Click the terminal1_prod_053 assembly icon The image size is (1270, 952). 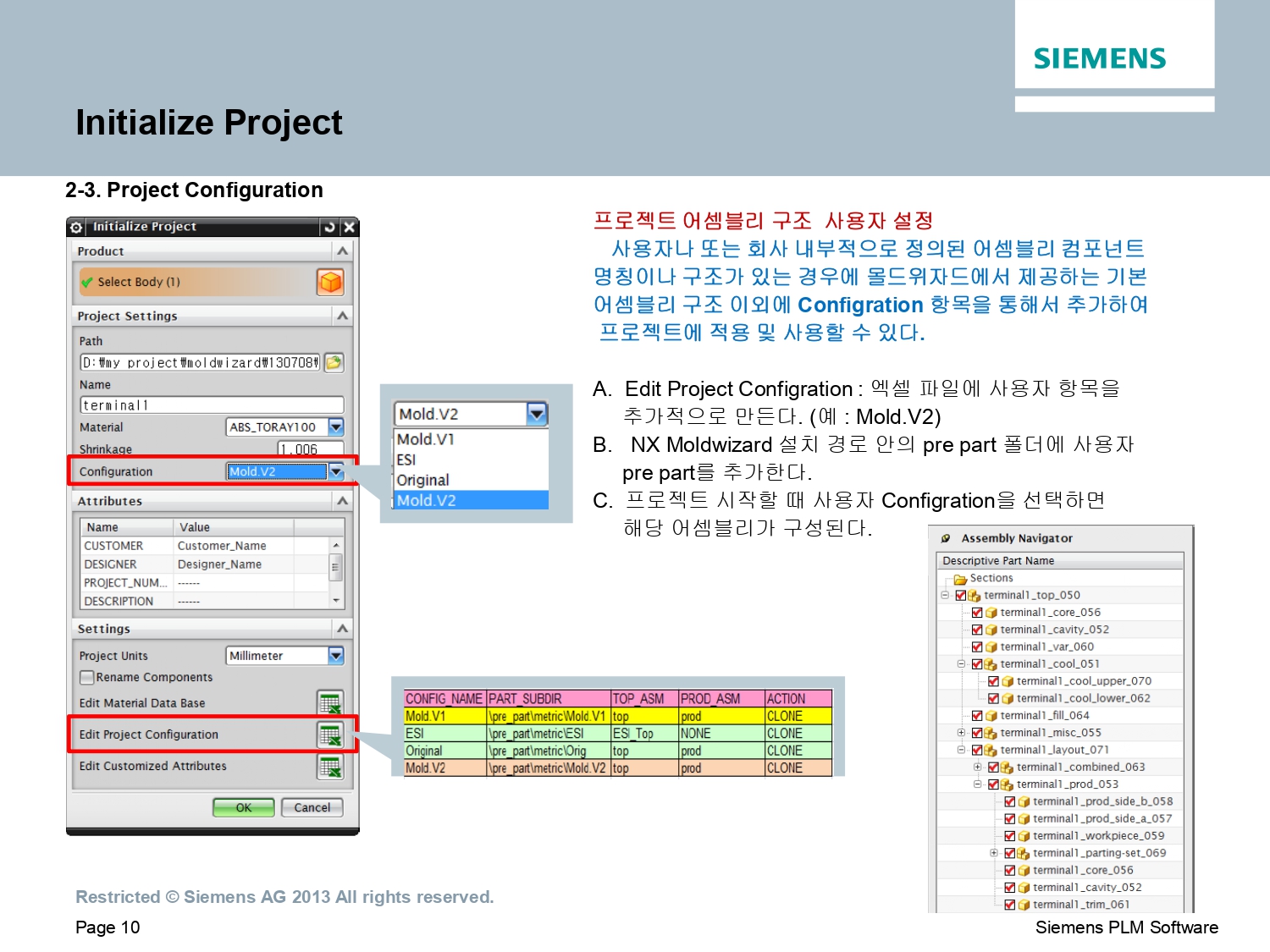(1008, 784)
